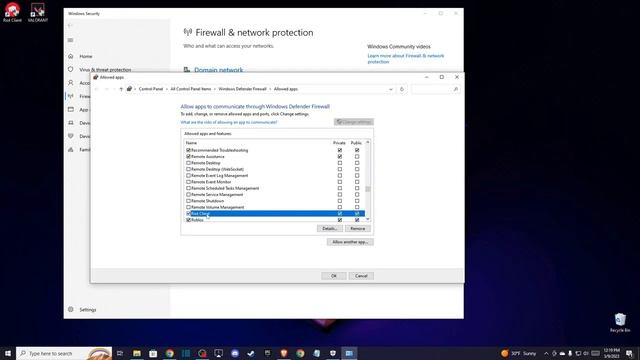
Task: Click the up arrow in Allowed apps navigation
Action: pyautogui.click(x=121, y=89)
